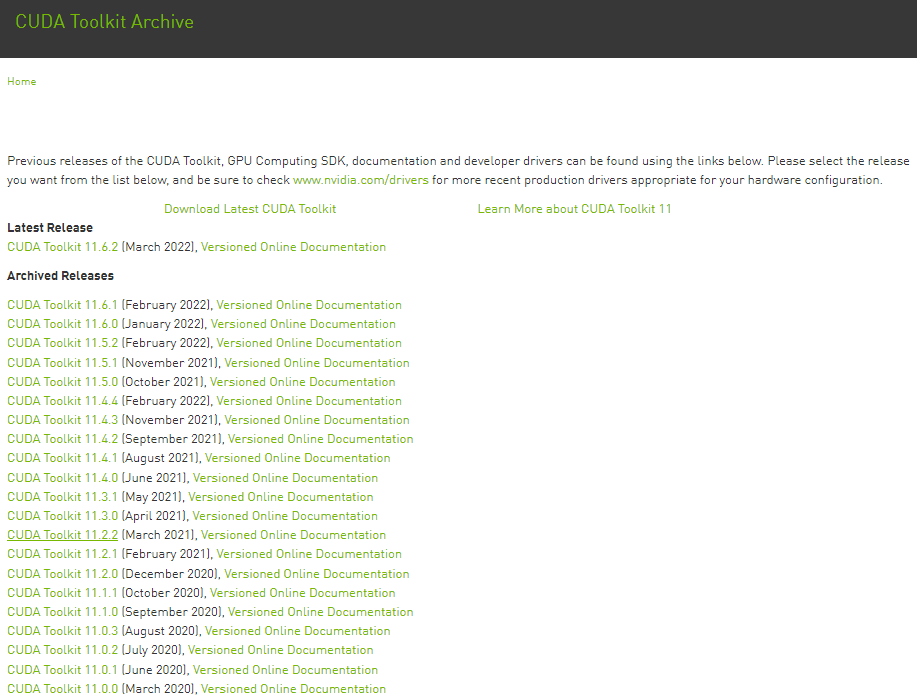
Task: View documentation for Toolkit 11.4.4
Action: tap(309, 401)
